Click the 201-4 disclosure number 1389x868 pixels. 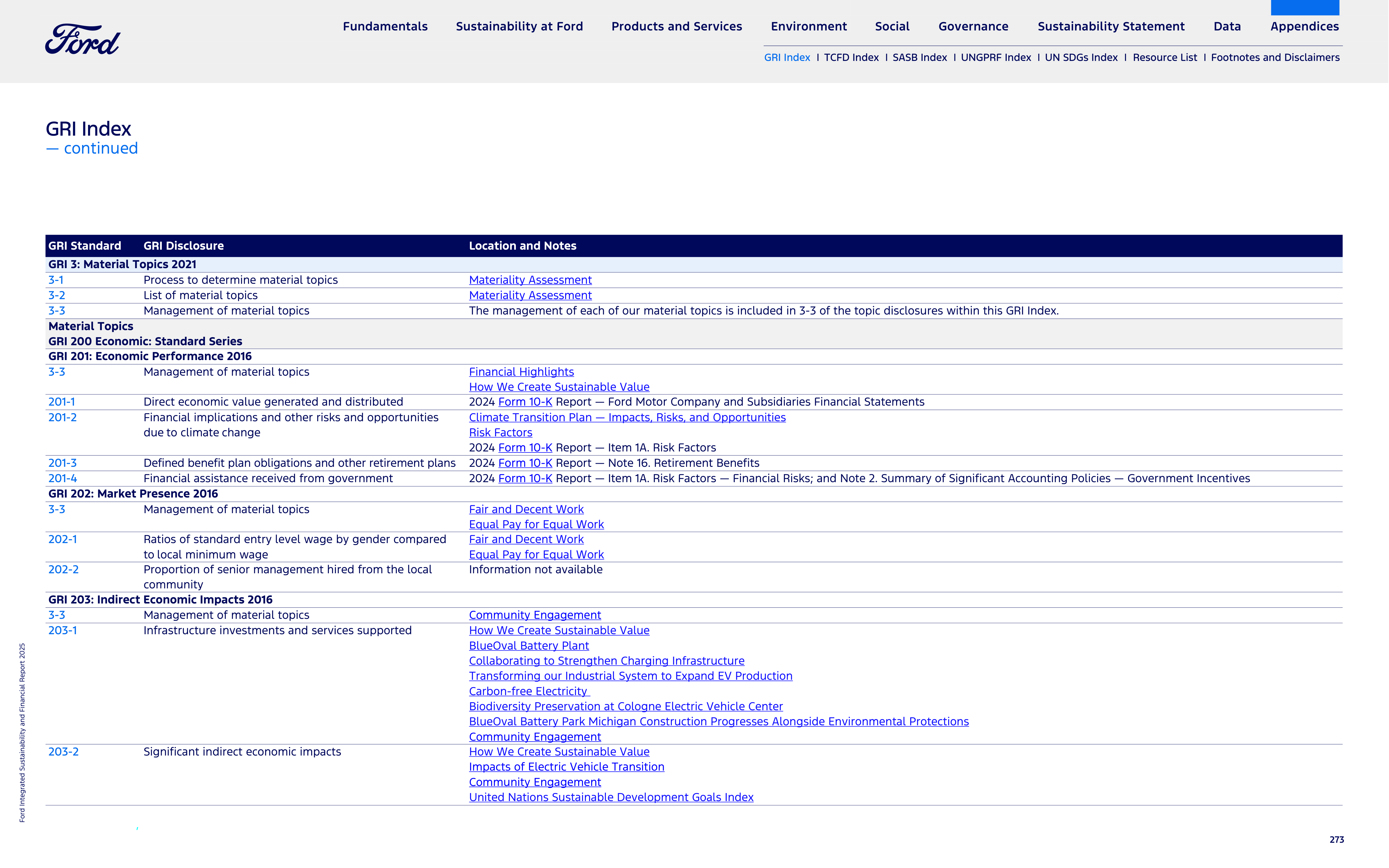click(x=62, y=479)
